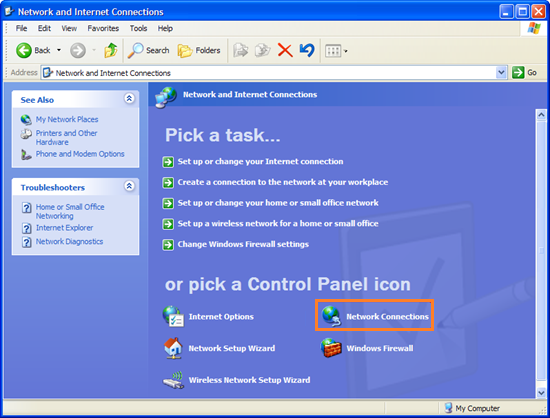This screenshot has width=550, height=418.
Task: Click the red Delete X icon
Action: coord(285,50)
